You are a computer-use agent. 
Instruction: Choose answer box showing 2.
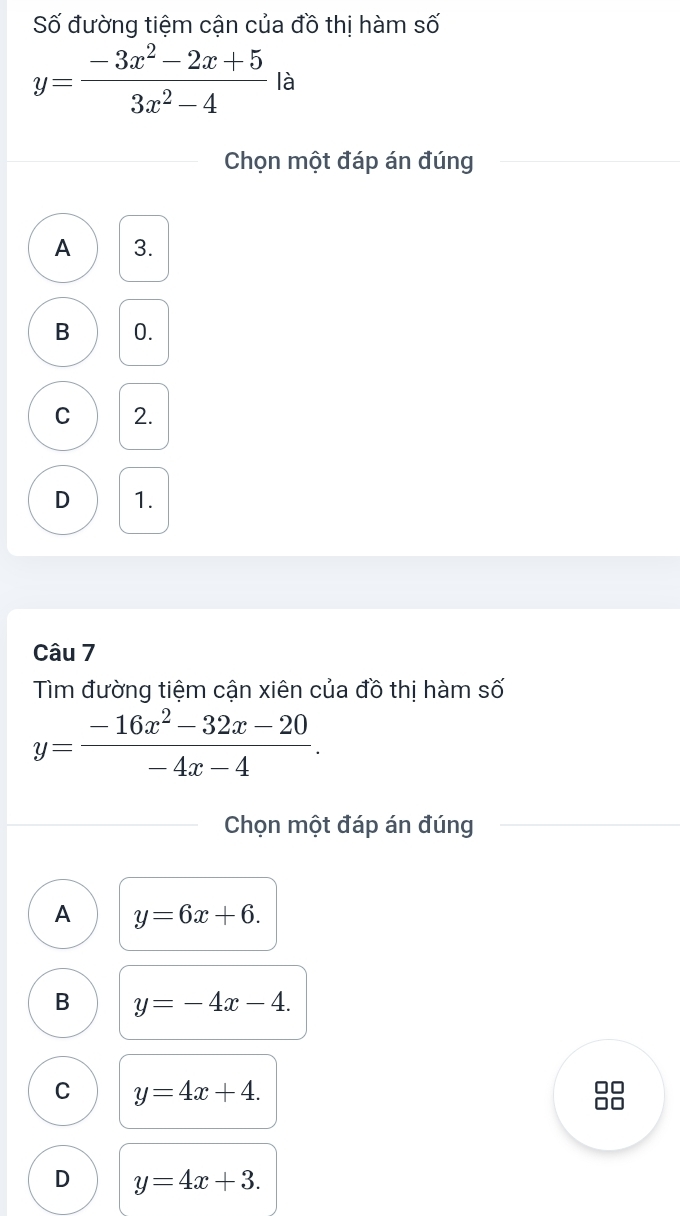click(144, 417)
